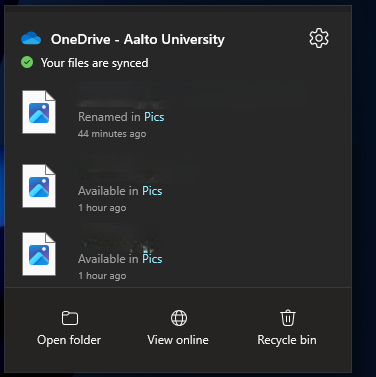
Task: Click 'Your files are synced' status text
Action: [x=95, y=63]
